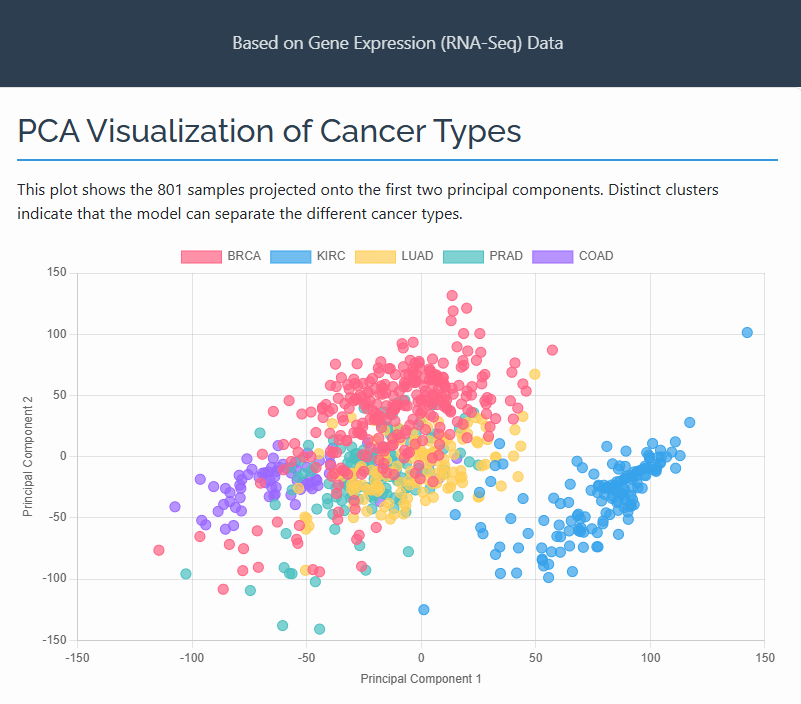Viewport: 801px width, 704px height.
Task: Hide PRAD samples using the legend text
Action: pos(506,256)
